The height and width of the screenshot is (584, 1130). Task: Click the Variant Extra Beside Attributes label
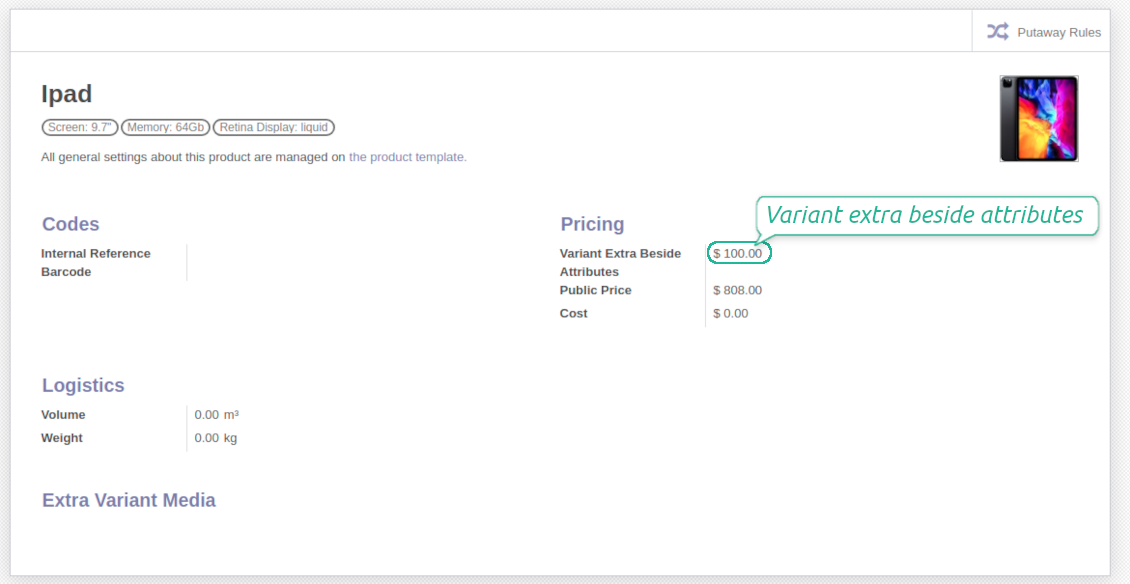tap(620, 262)
